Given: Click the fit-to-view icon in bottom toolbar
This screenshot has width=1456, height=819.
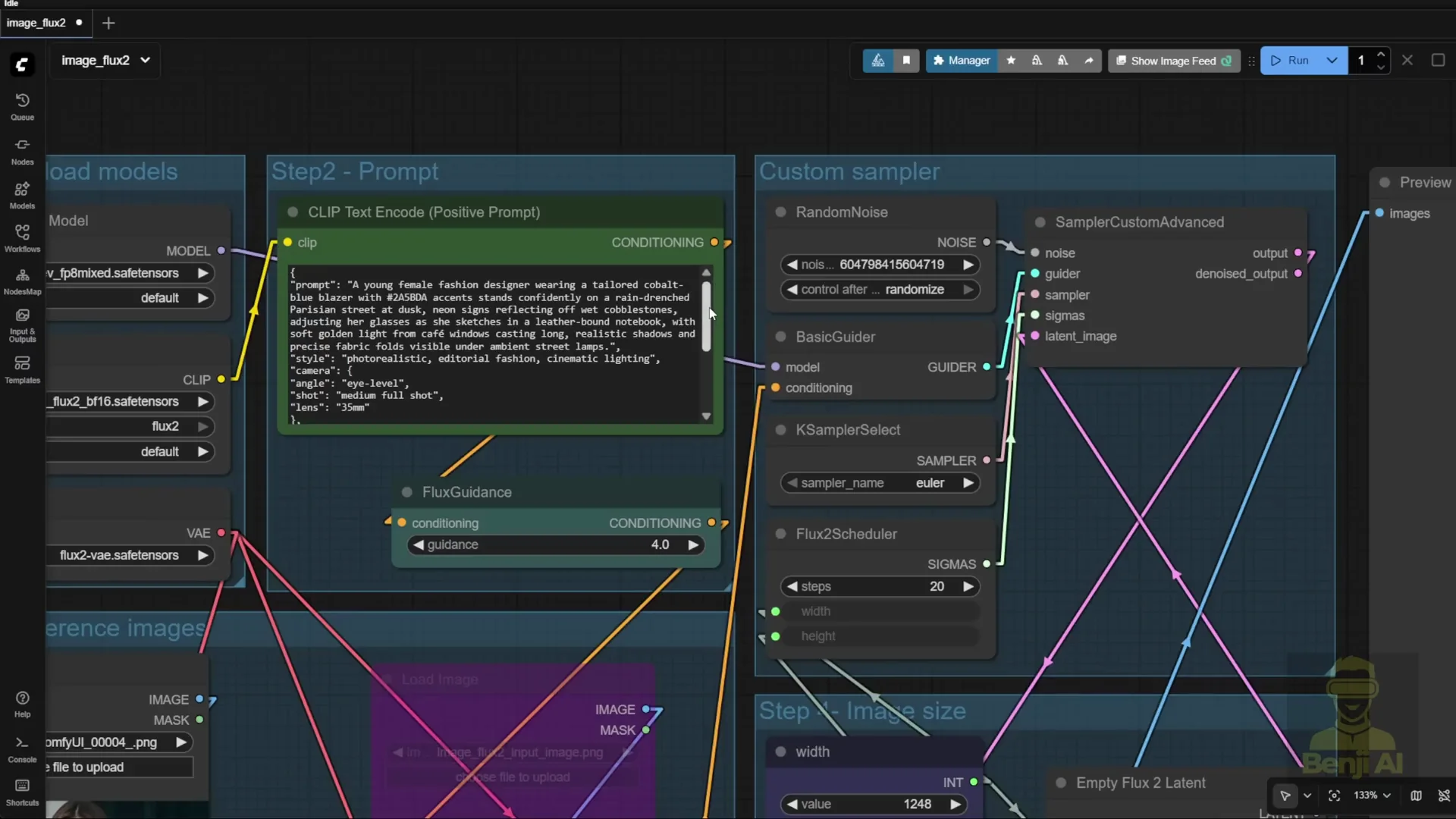Looking at the screenshot, I should (1335, 796).
